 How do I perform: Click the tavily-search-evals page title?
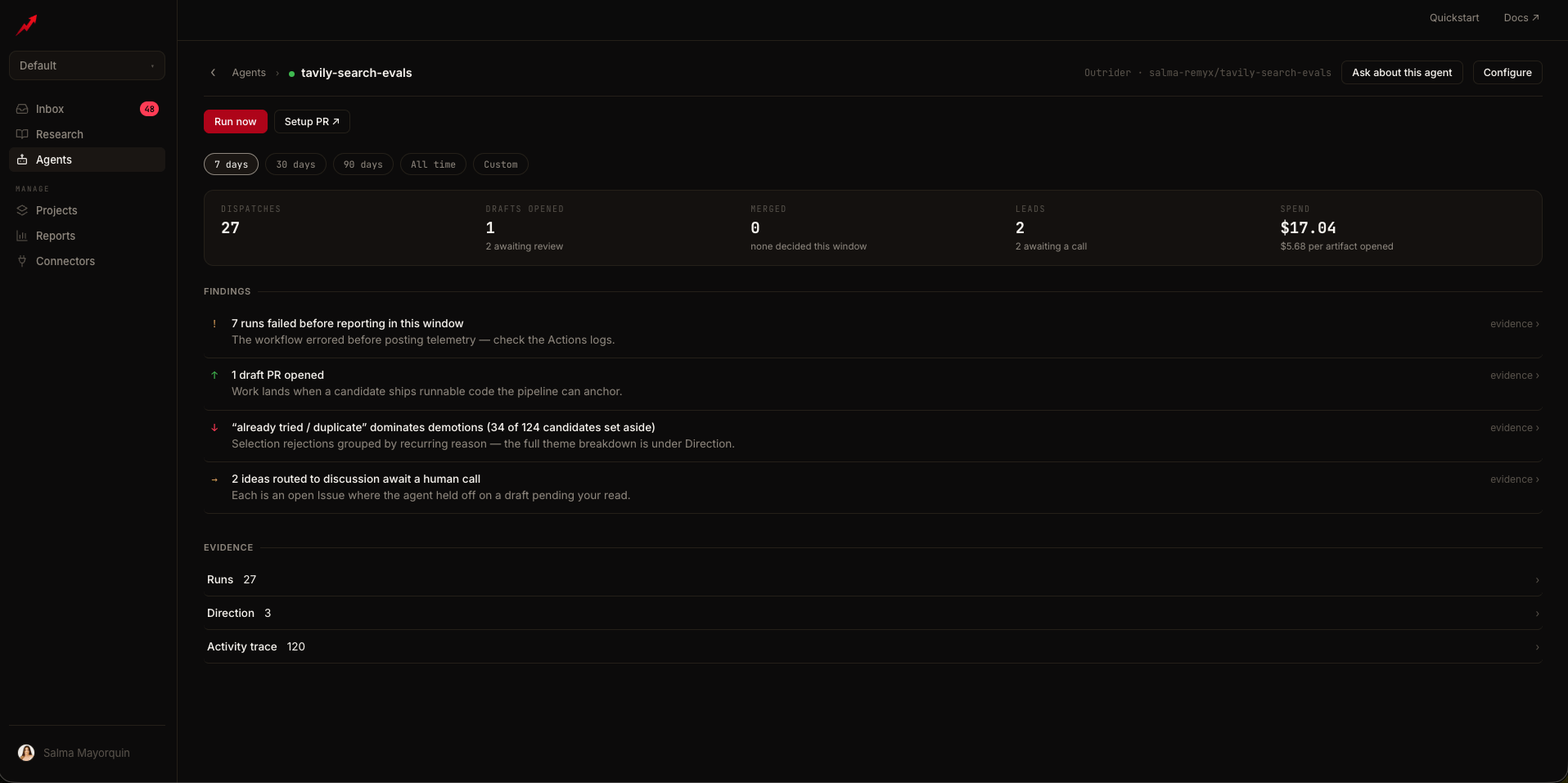pyautogui.click(x=356, y=73)
